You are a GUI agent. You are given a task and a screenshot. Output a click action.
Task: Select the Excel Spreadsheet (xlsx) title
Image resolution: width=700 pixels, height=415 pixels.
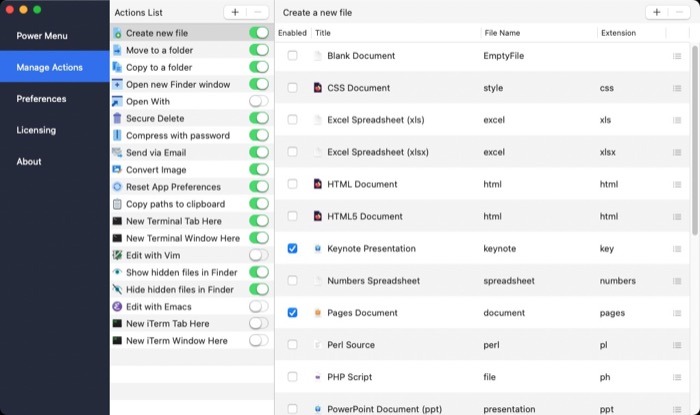[x=378, y=152]
